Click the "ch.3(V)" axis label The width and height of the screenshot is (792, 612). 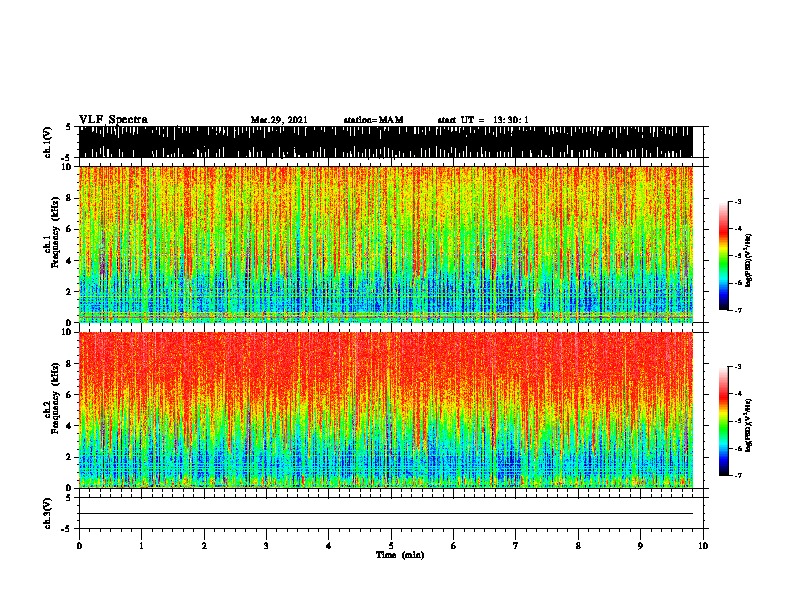[x=47, y=513]
